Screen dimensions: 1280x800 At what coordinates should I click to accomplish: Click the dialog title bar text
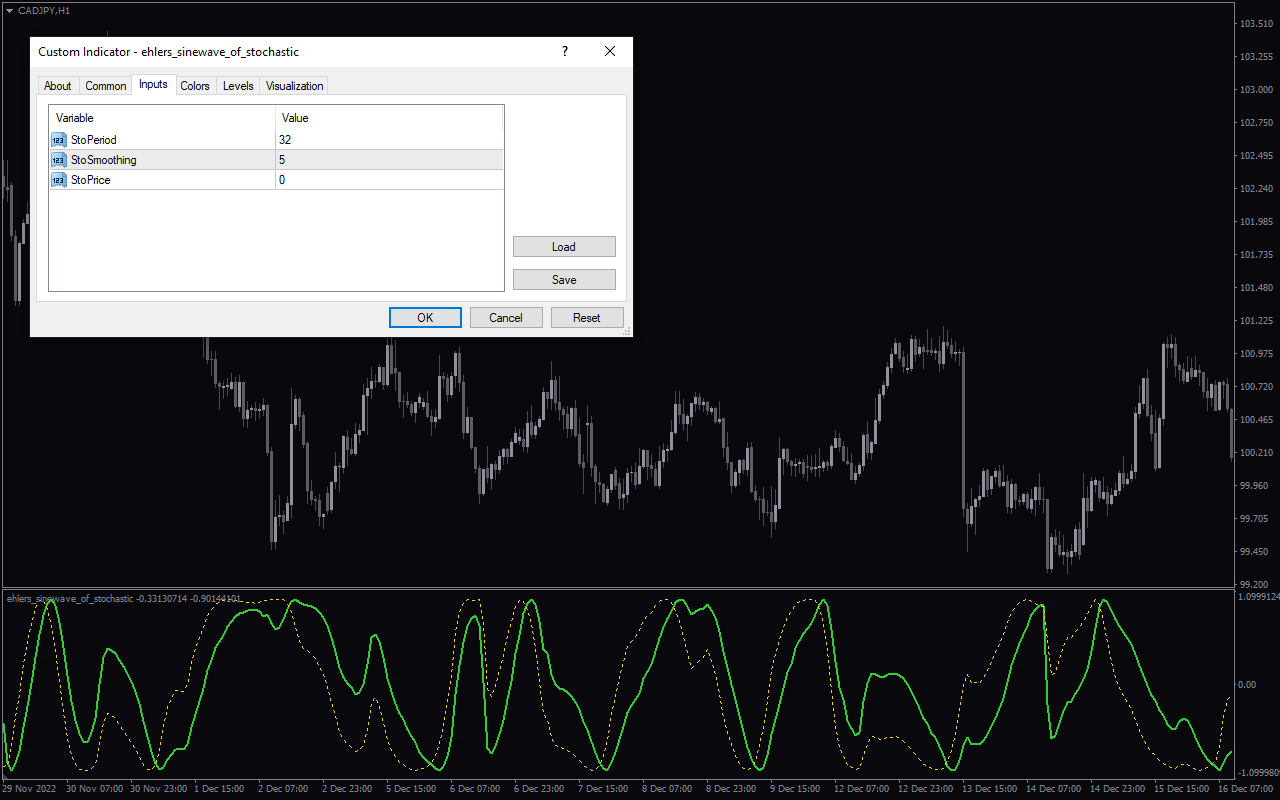[168, 52]
